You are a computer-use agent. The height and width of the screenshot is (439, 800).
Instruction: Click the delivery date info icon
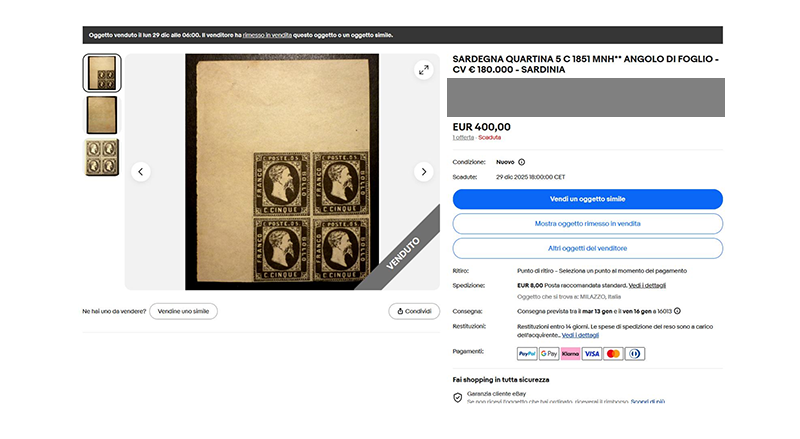pyautogui.click(x=677, y=311)
